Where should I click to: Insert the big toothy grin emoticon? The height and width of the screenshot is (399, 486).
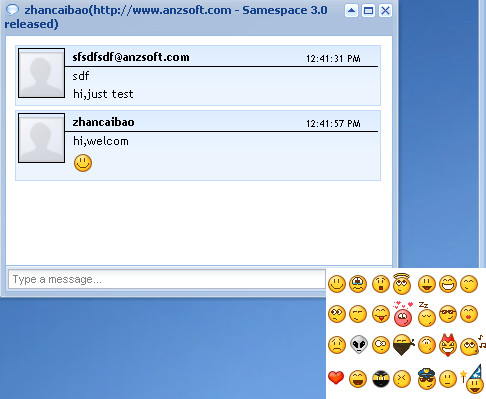click(448, 284)
